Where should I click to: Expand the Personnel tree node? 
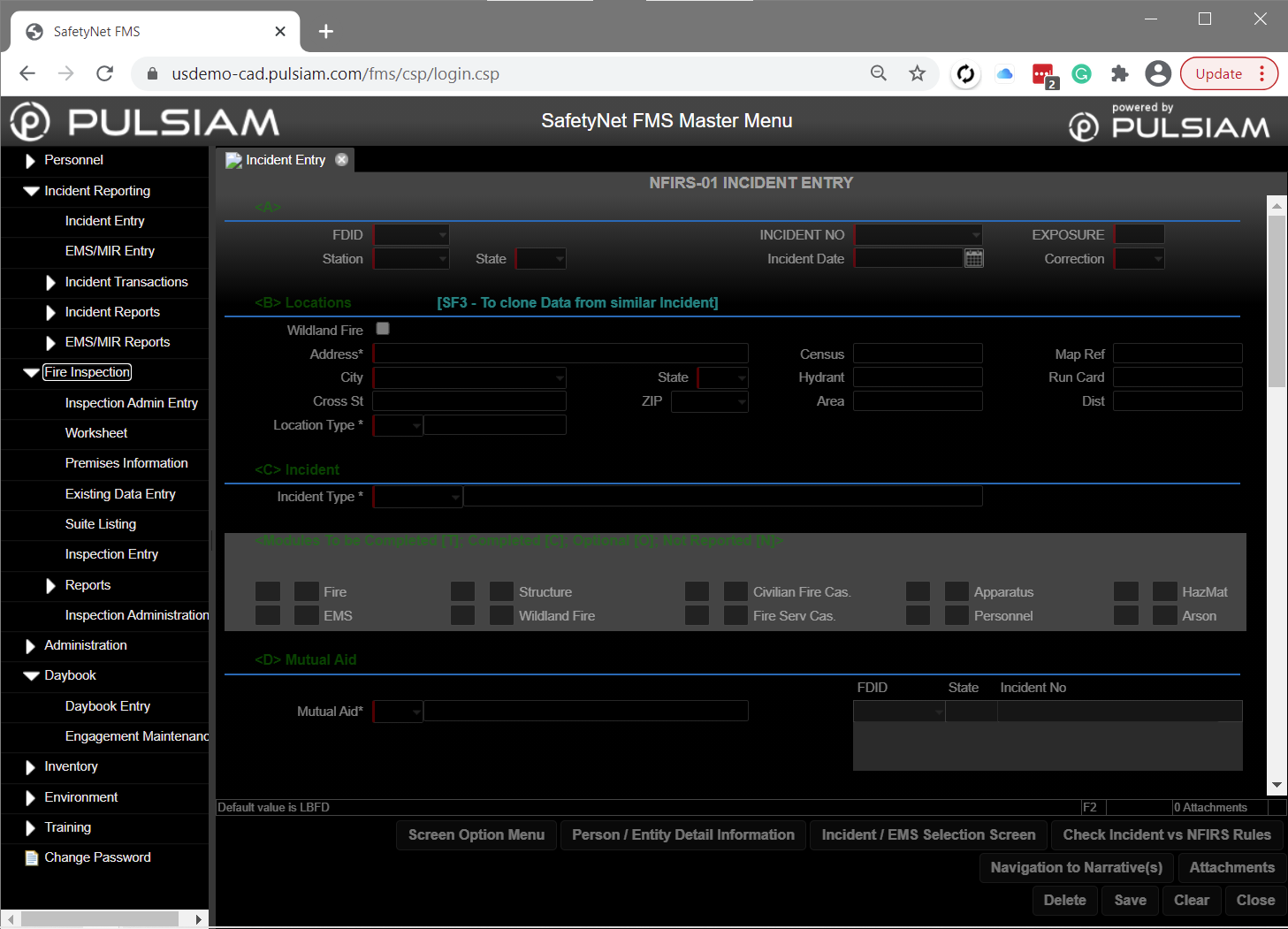click(x=31, y=160)
